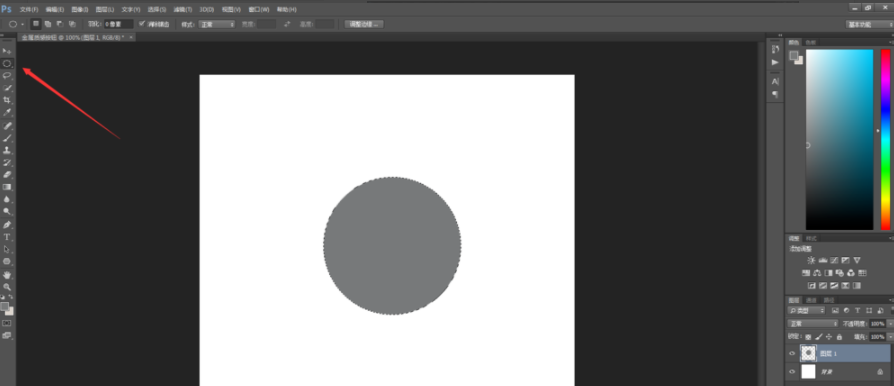Open the Character panel icon

click(775, 82)
